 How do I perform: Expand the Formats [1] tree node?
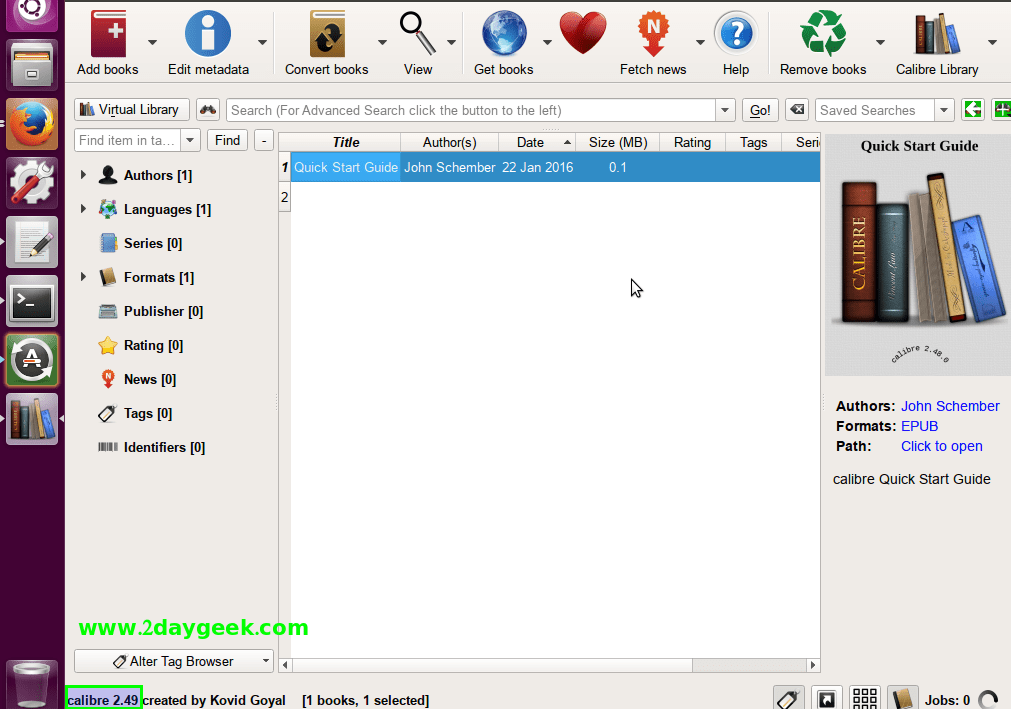point(83,277)
